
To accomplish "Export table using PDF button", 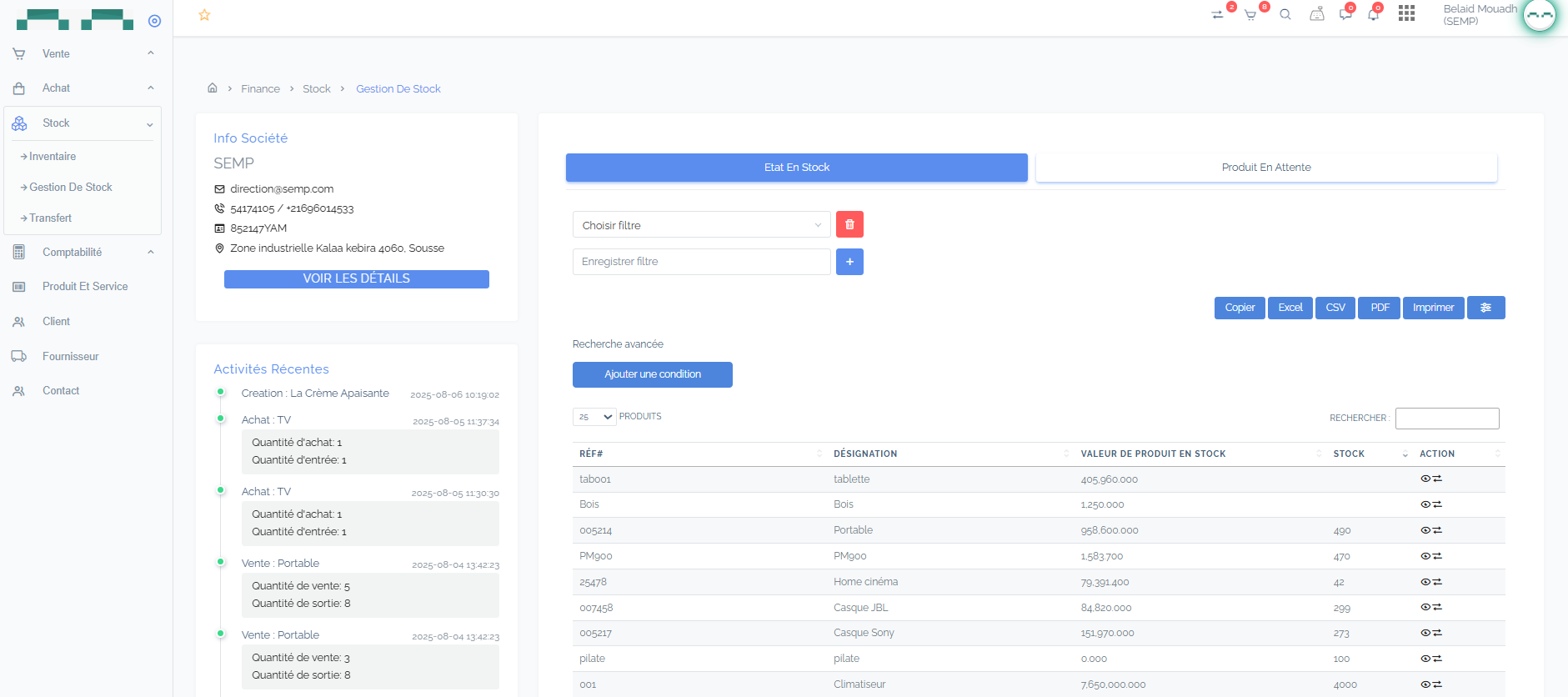I will click(1380, 308).
